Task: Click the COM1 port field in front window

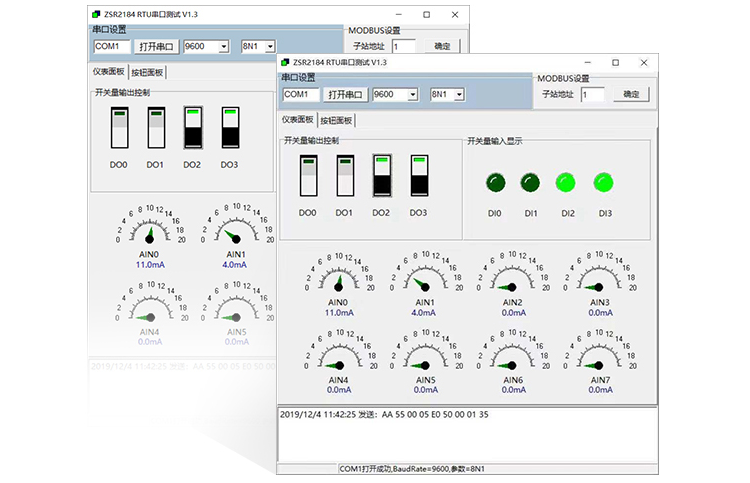Action: click(301, 95)
